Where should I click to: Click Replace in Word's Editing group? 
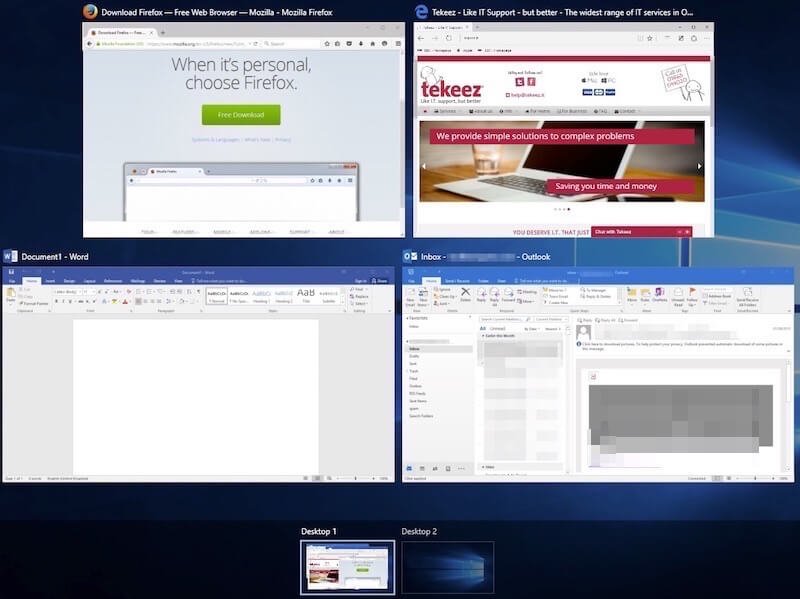coord(359,296)
